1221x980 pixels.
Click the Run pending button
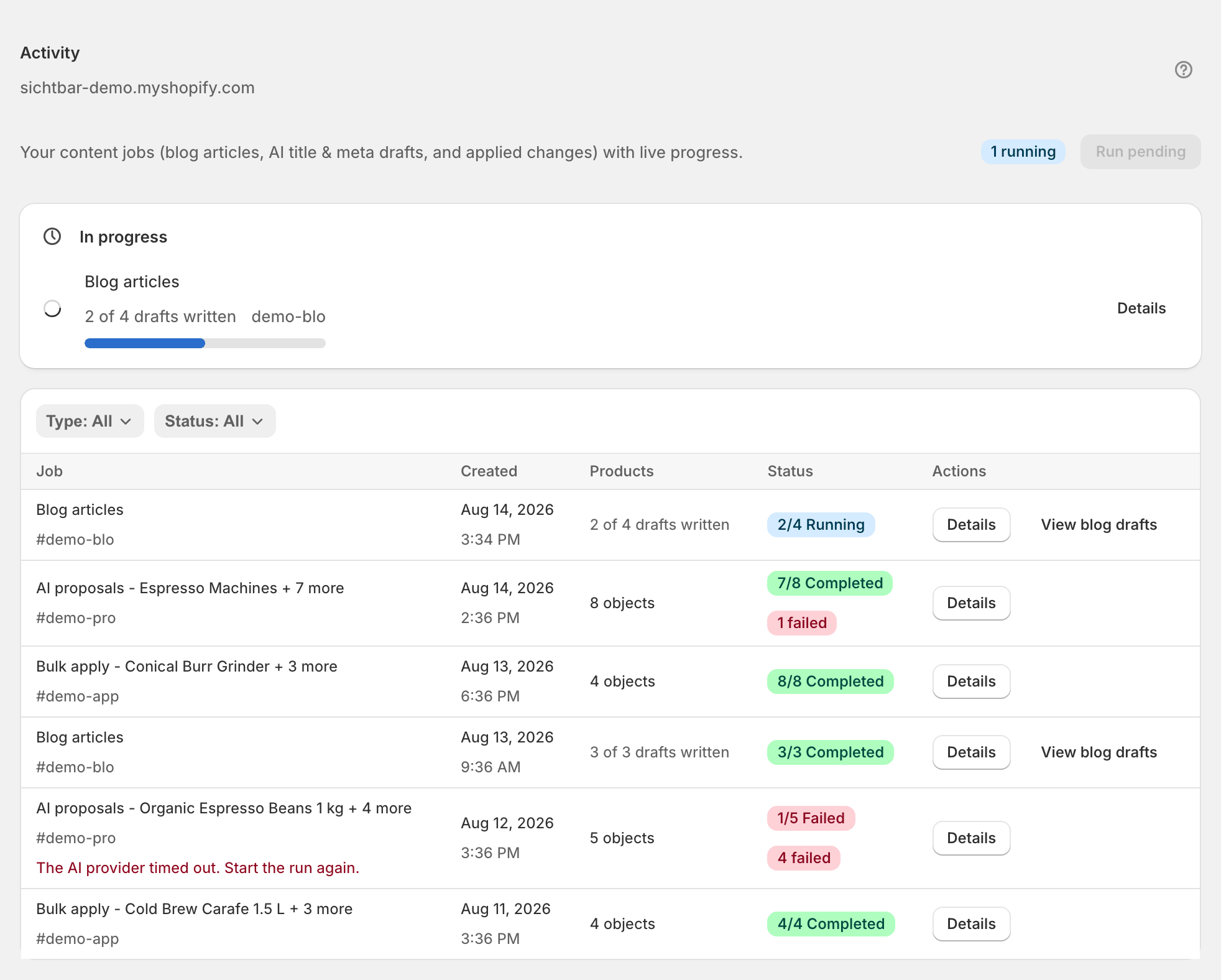click(x=1140, y=152)
